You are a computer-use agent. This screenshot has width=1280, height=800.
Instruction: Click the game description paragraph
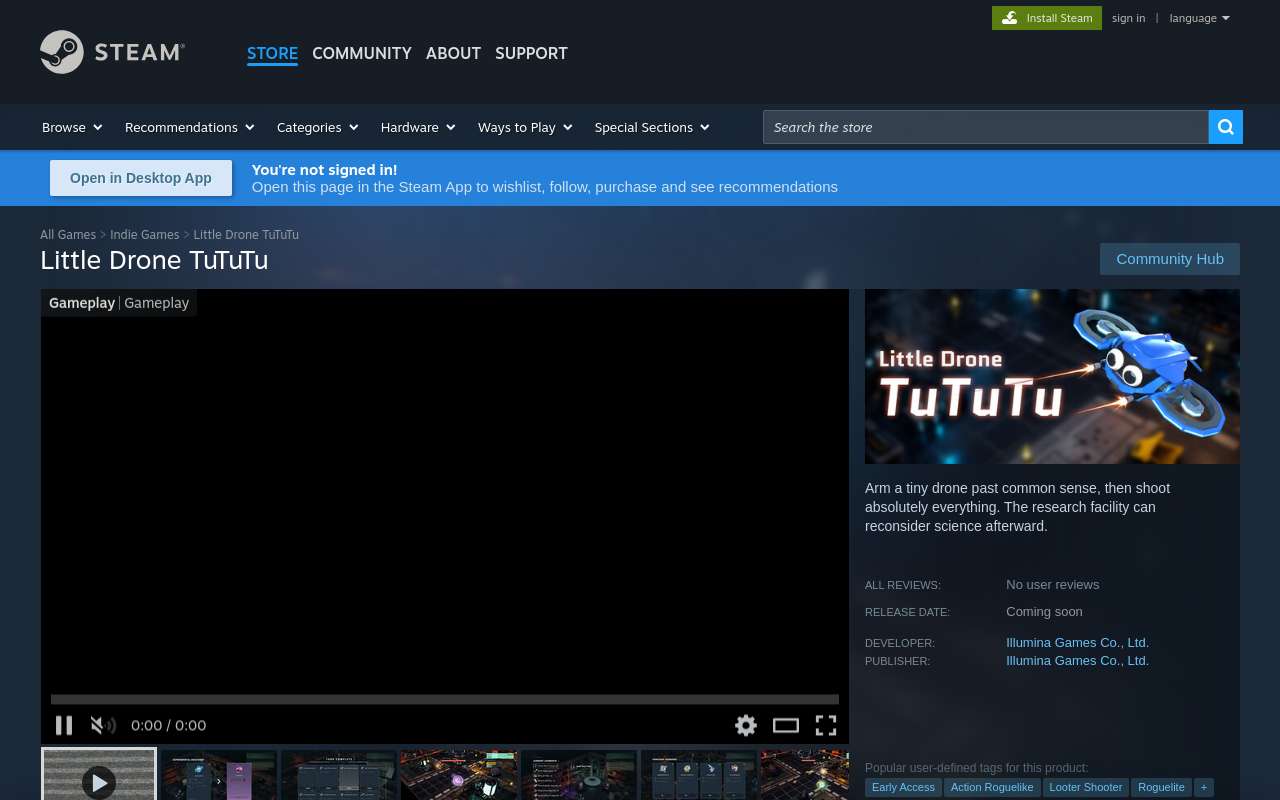click(x=1017, y=507)
